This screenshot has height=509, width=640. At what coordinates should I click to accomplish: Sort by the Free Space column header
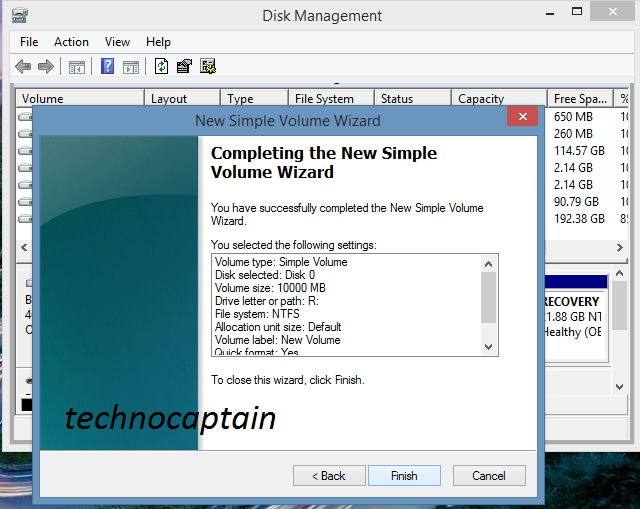pyautogui.click(x=580, y=98)
